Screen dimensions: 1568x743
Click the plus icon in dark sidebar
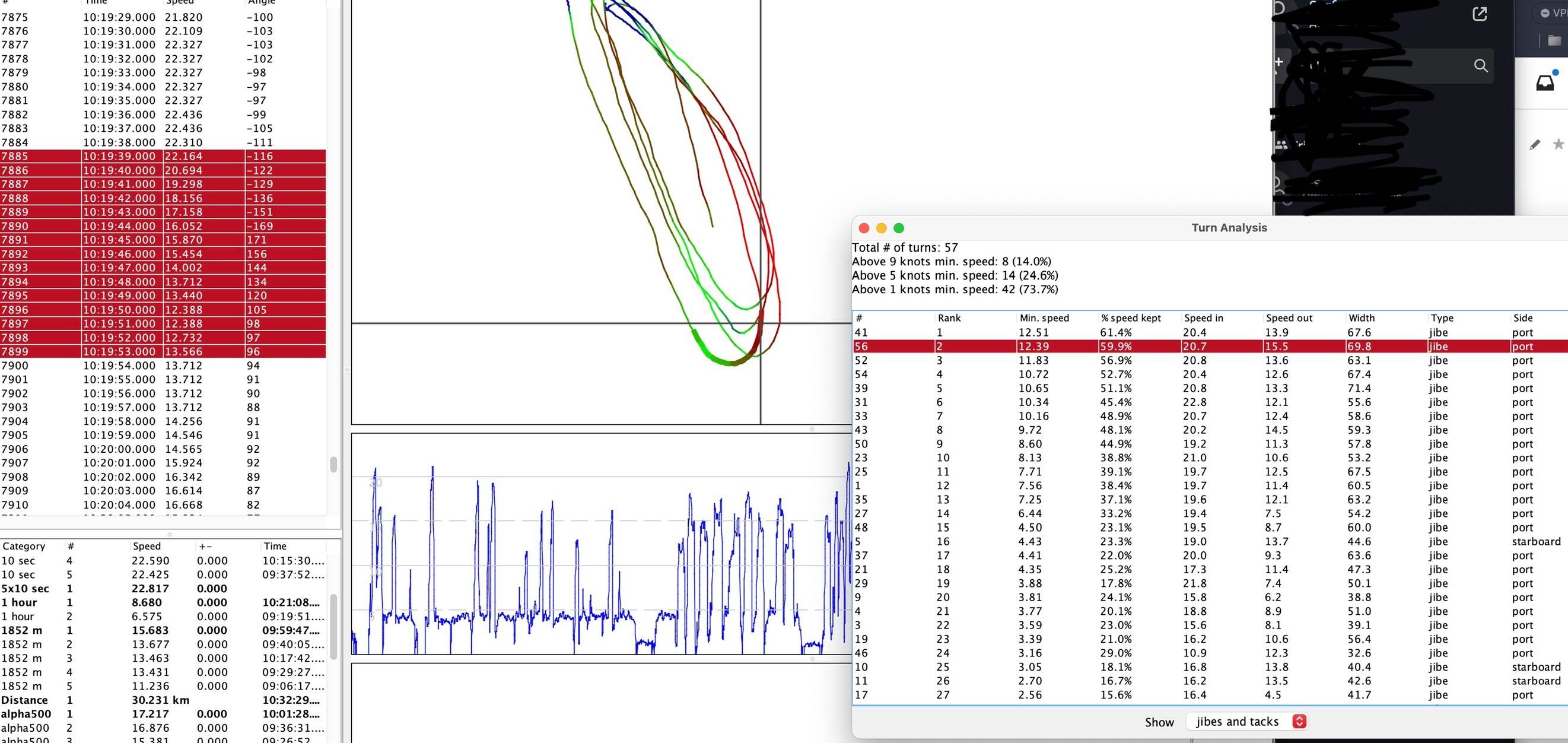pyautogui.click(x=1279, y=62)
